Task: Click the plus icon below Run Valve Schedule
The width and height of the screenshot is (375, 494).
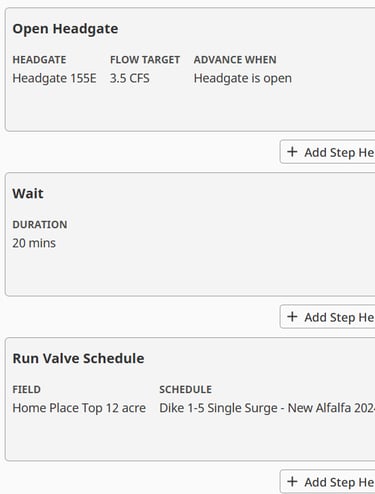Action: click(x=292, y=481)
